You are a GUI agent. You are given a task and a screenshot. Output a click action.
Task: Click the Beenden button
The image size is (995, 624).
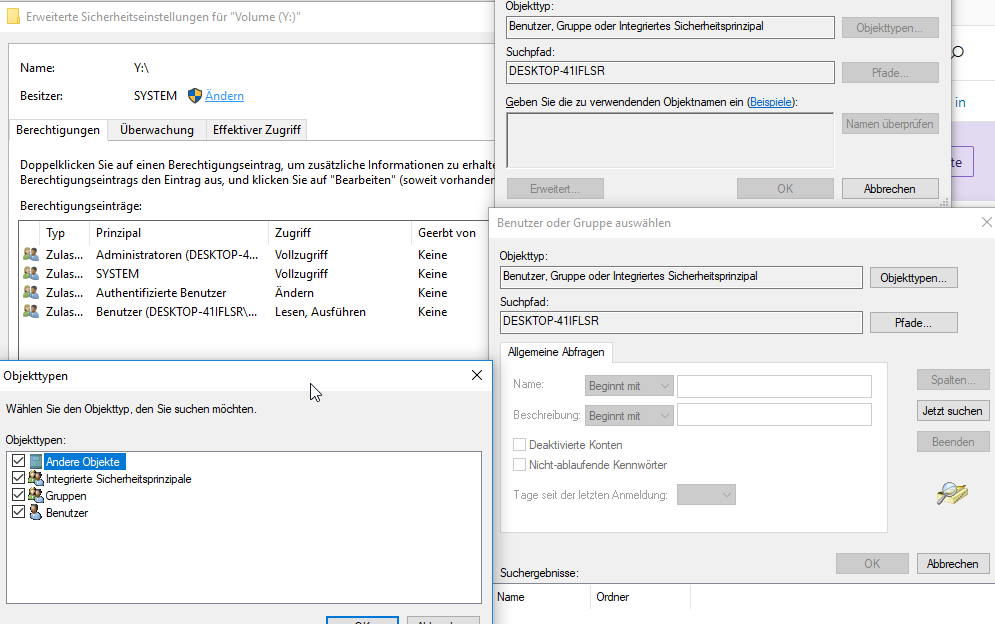tap(952, 442)
